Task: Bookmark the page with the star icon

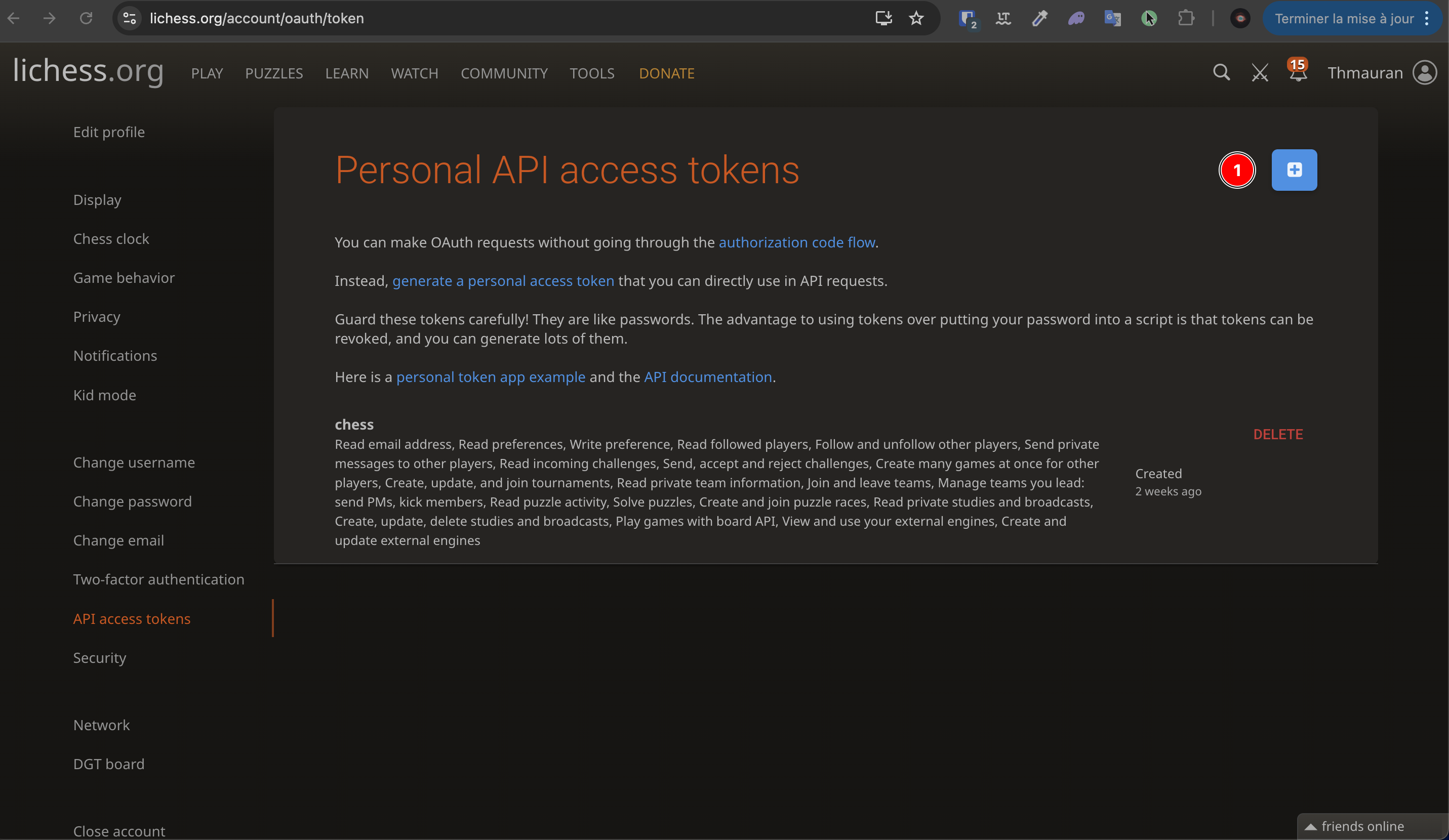Action: pos(916,18)
